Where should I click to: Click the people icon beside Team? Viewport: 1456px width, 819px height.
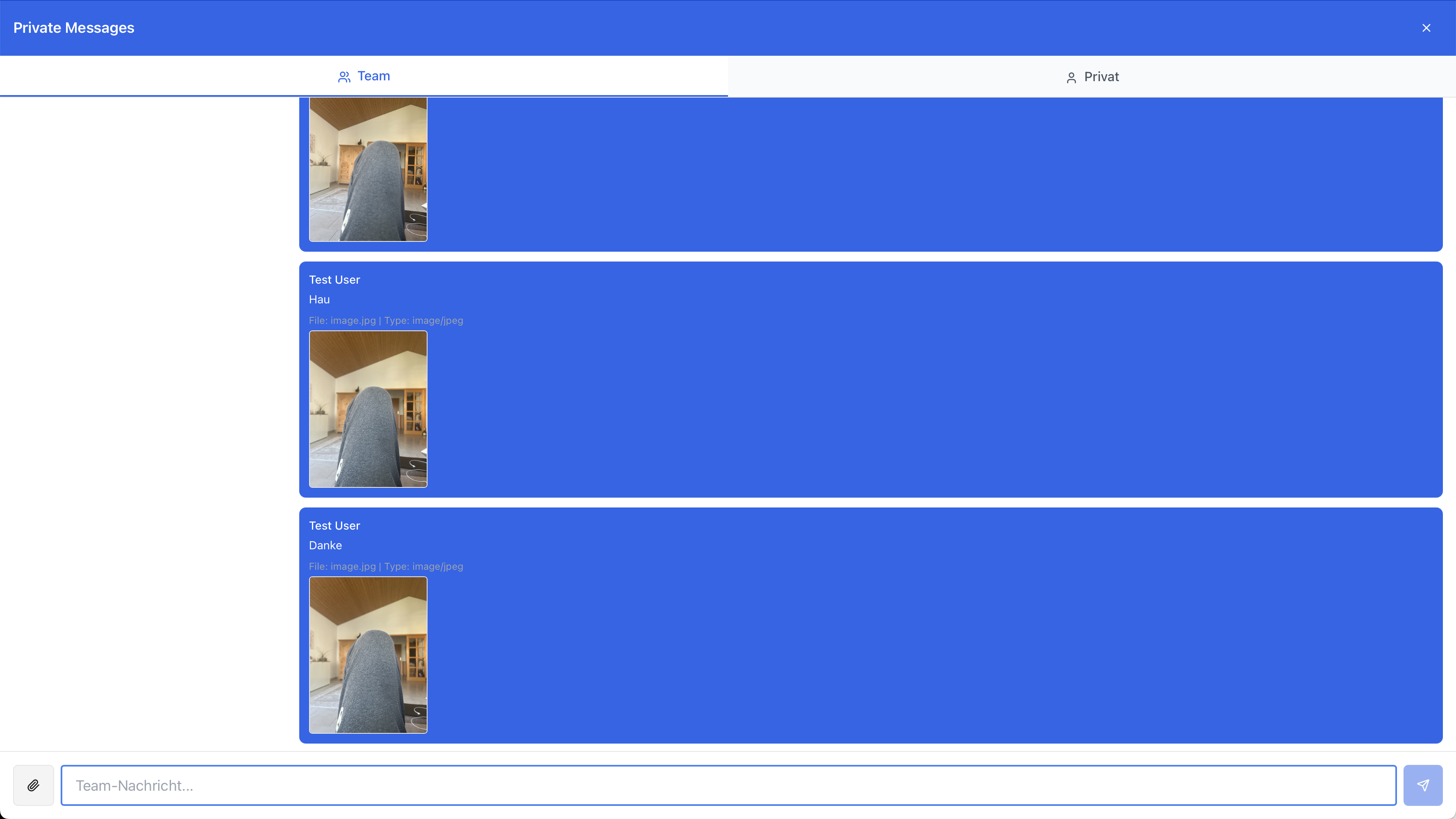click(344, 77)
